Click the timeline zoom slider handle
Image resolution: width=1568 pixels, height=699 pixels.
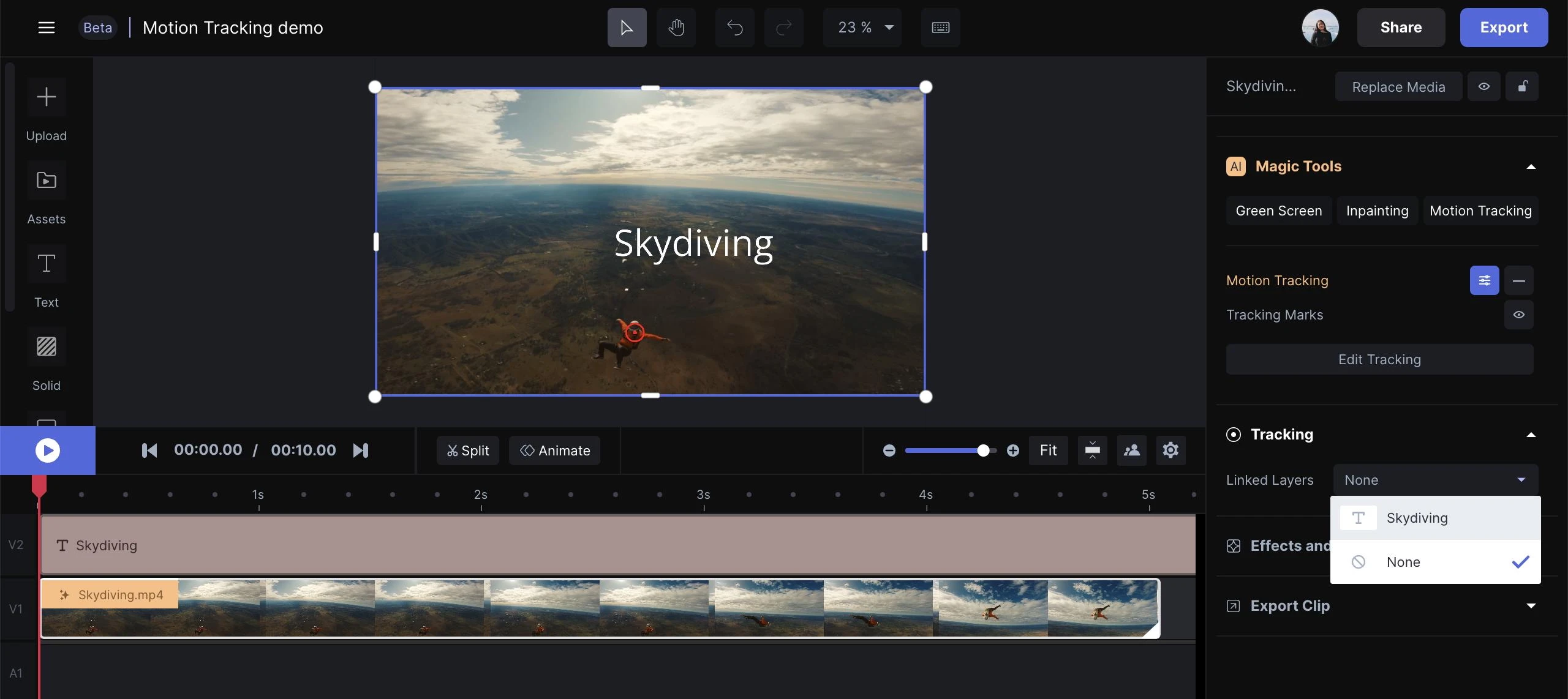pos(983,450)
